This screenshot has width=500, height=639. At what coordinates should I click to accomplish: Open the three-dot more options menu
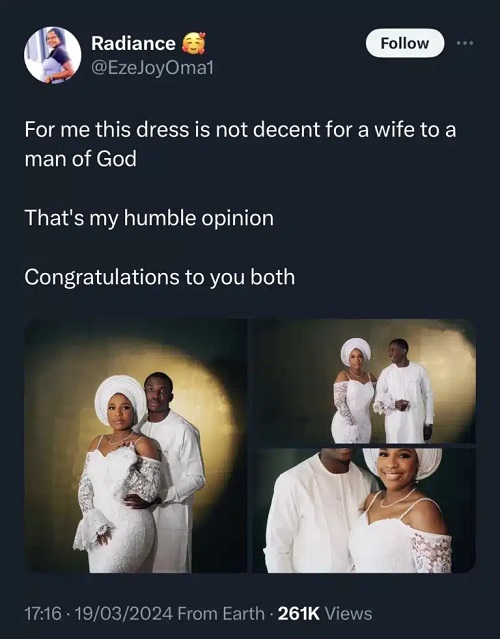(x=465, y=43)
